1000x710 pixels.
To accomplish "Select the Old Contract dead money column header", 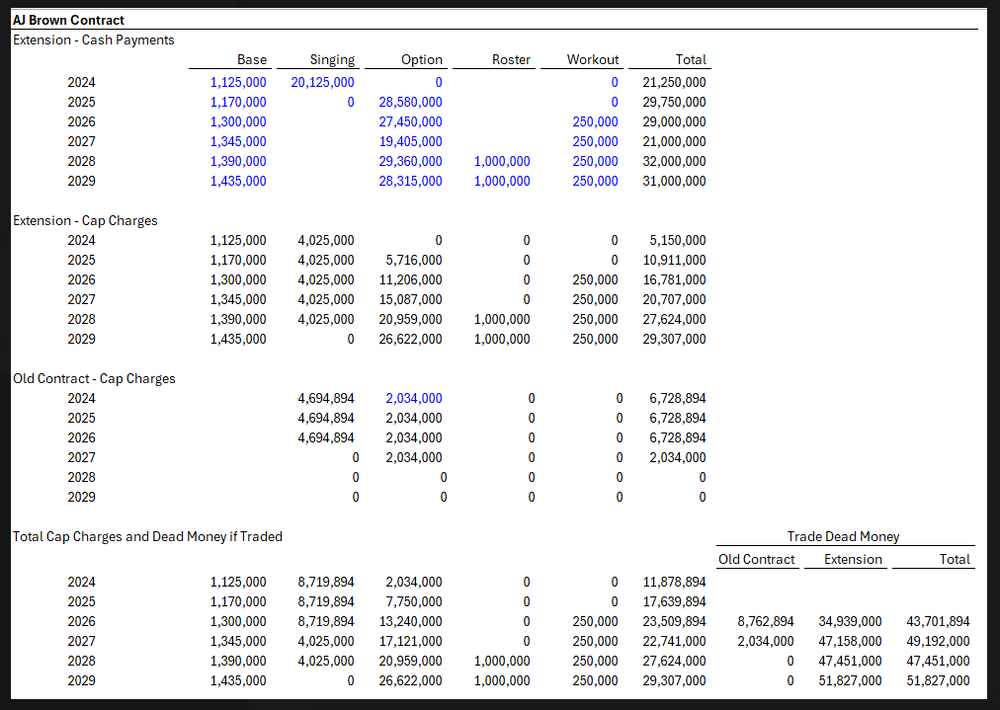I will [x=757, y=560].
